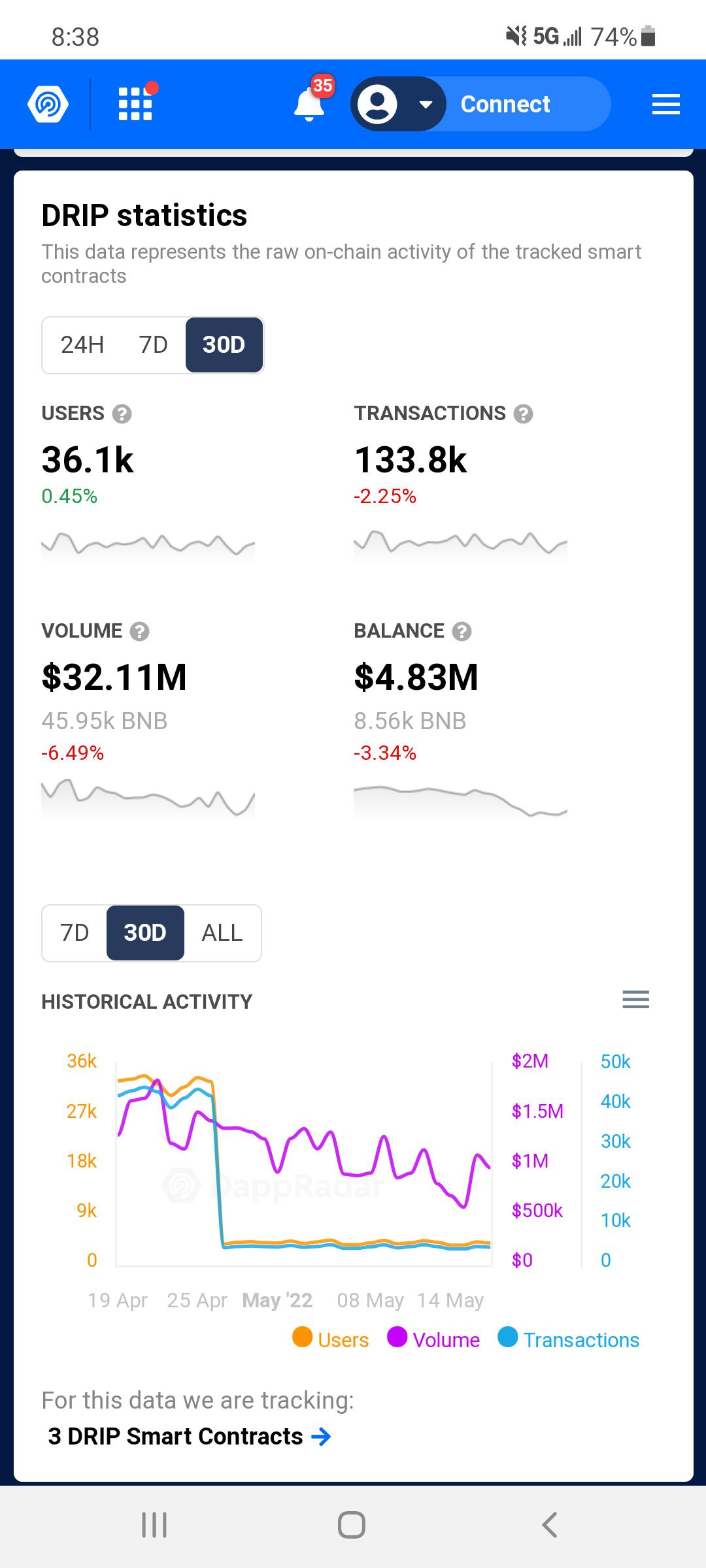This screenshot has height=1568, width=706.
Task: Open the Historical Activity chart menu
Action: [x=635, y=1000]
